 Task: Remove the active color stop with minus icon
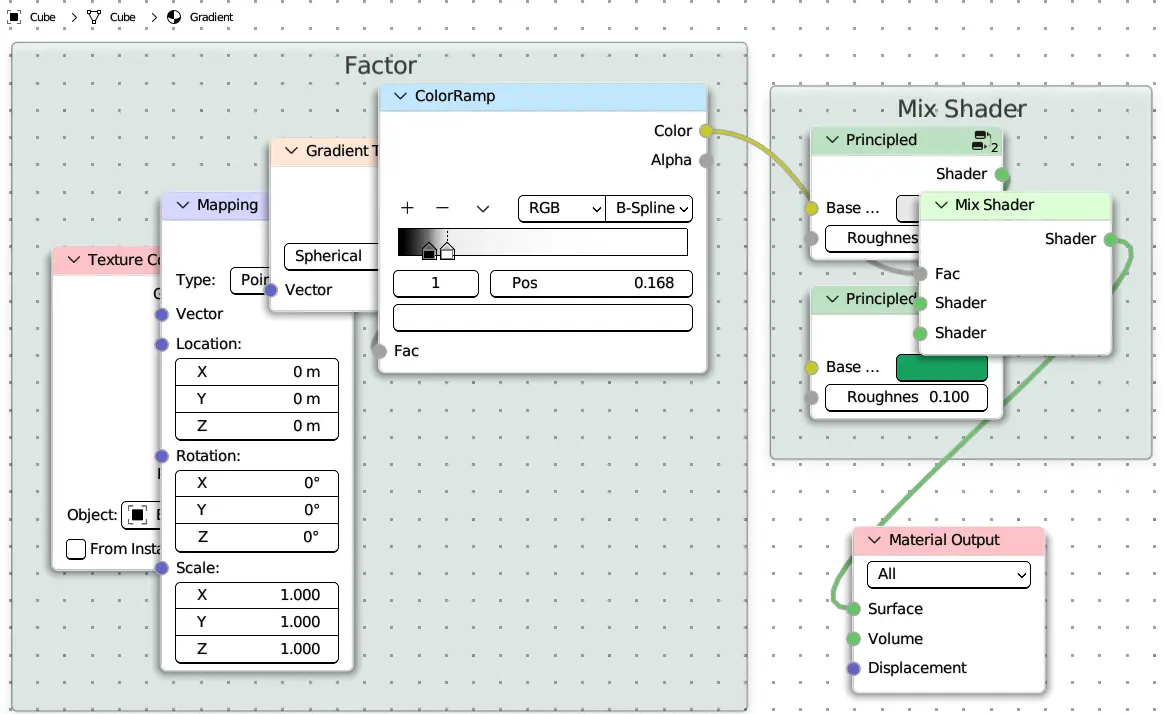click(x=442, y=208)
